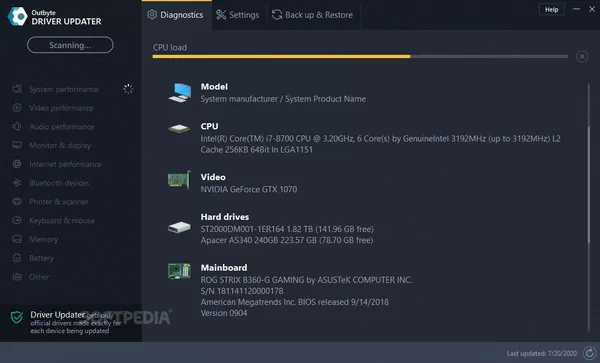This screenshot has width=600, height=363.
Task: Click the ST2000DM001-1ER164 drive line
Action: [287, 229]
